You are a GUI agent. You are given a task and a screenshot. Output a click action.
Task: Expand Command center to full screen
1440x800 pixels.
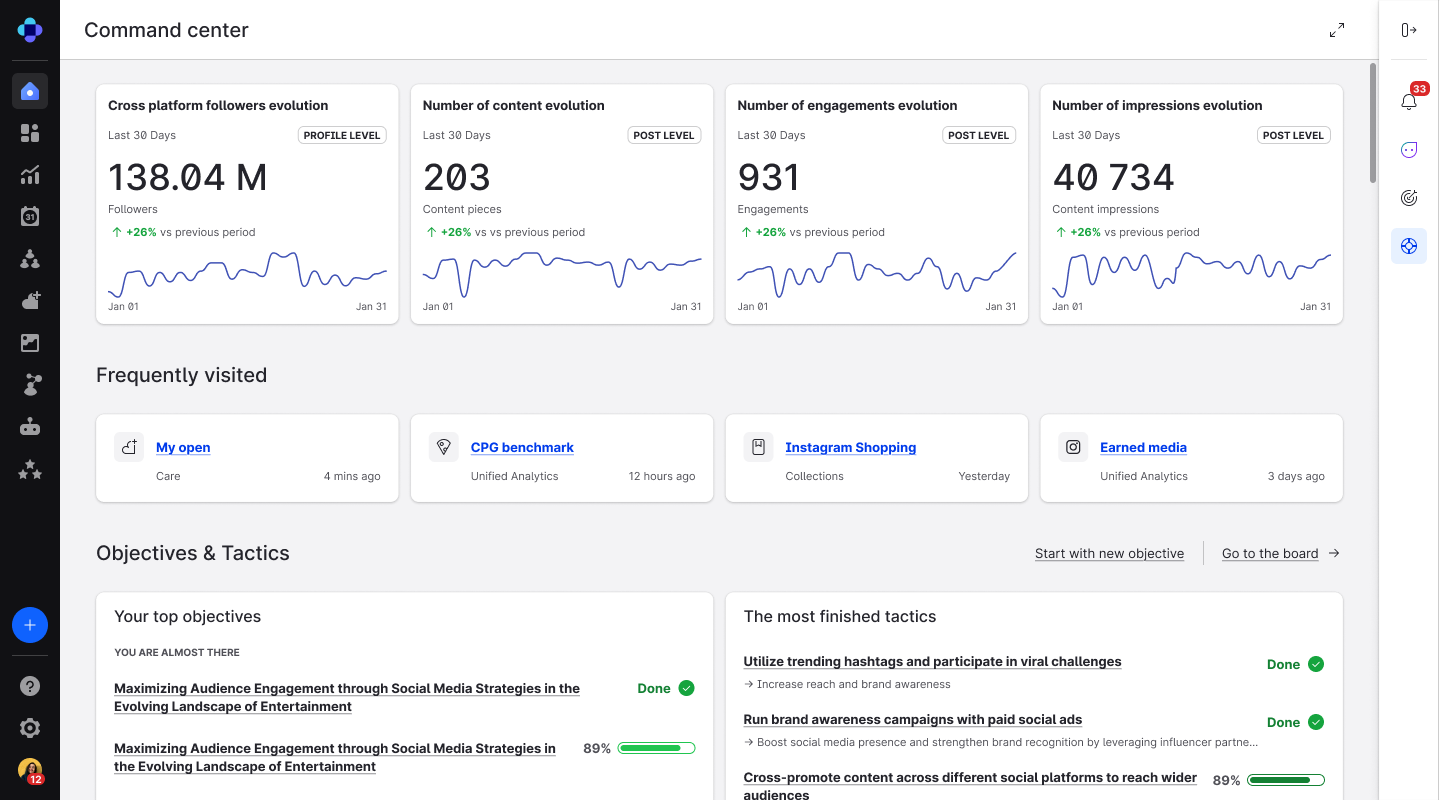click(1337, 30)
